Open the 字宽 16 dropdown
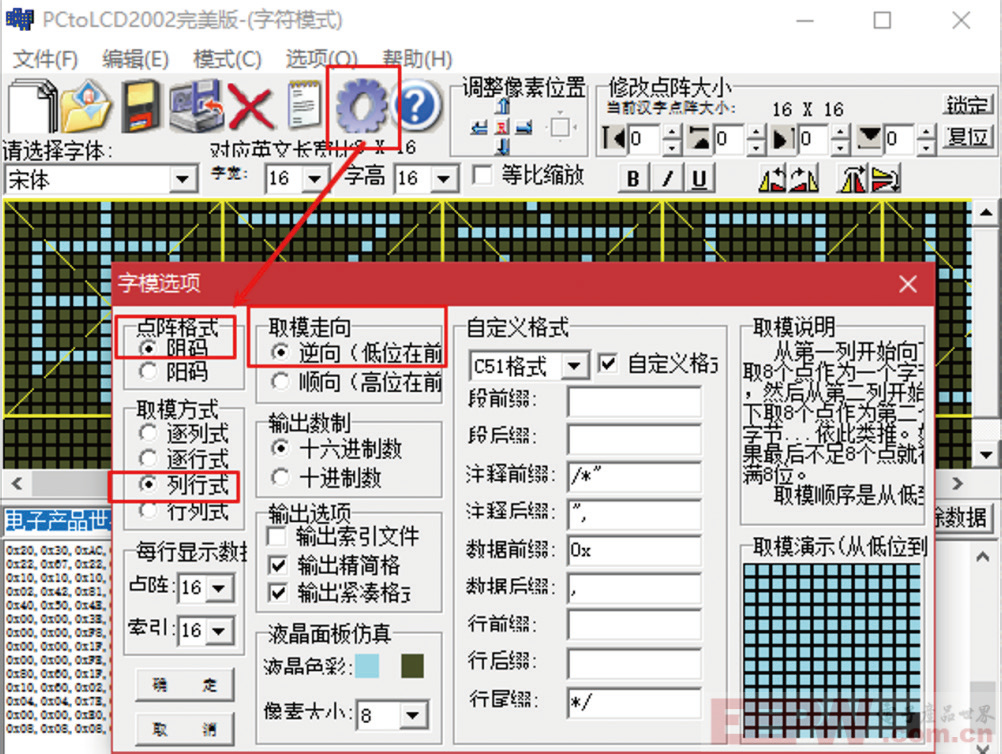The width and height of the screenshot is (1002, 754). click(x=314, y=178)
